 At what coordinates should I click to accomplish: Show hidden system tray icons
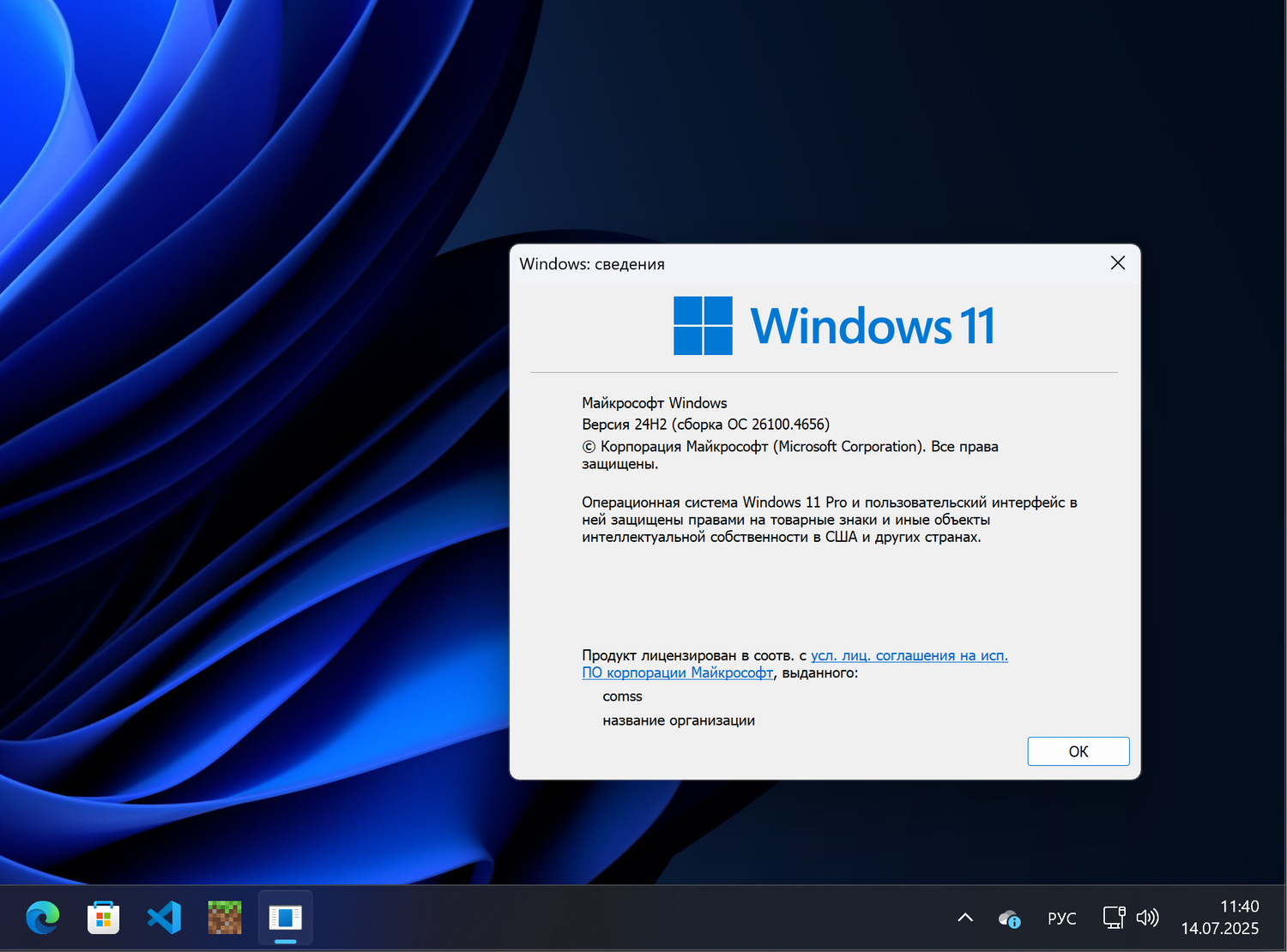(965, 918)
